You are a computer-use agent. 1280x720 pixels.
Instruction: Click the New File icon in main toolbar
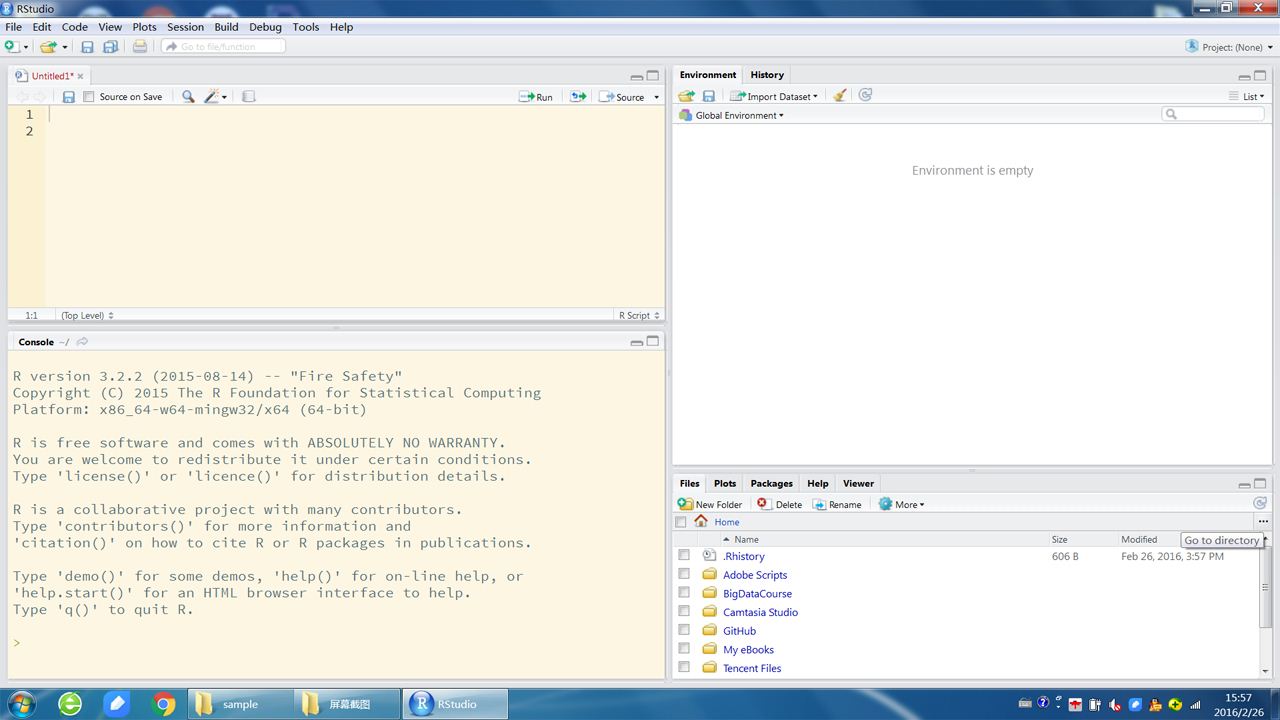point(11,46)
